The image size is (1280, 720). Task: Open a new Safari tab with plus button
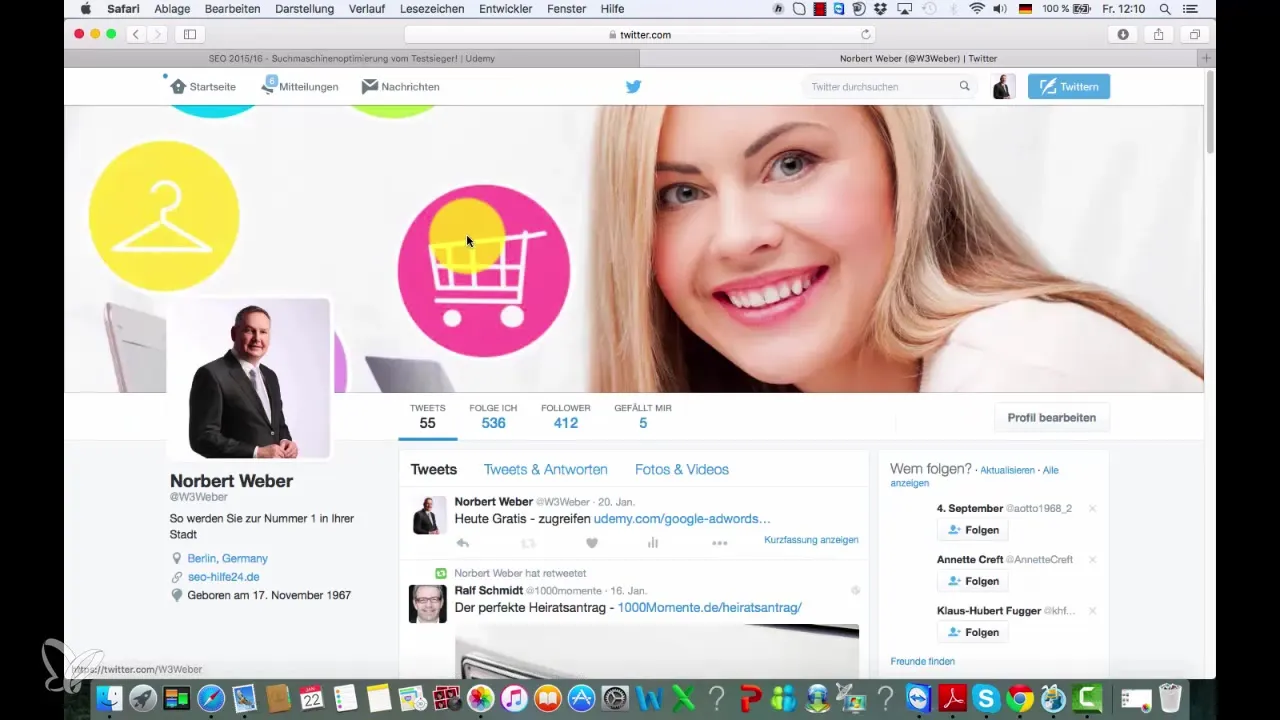click(x=1207, y=58)
